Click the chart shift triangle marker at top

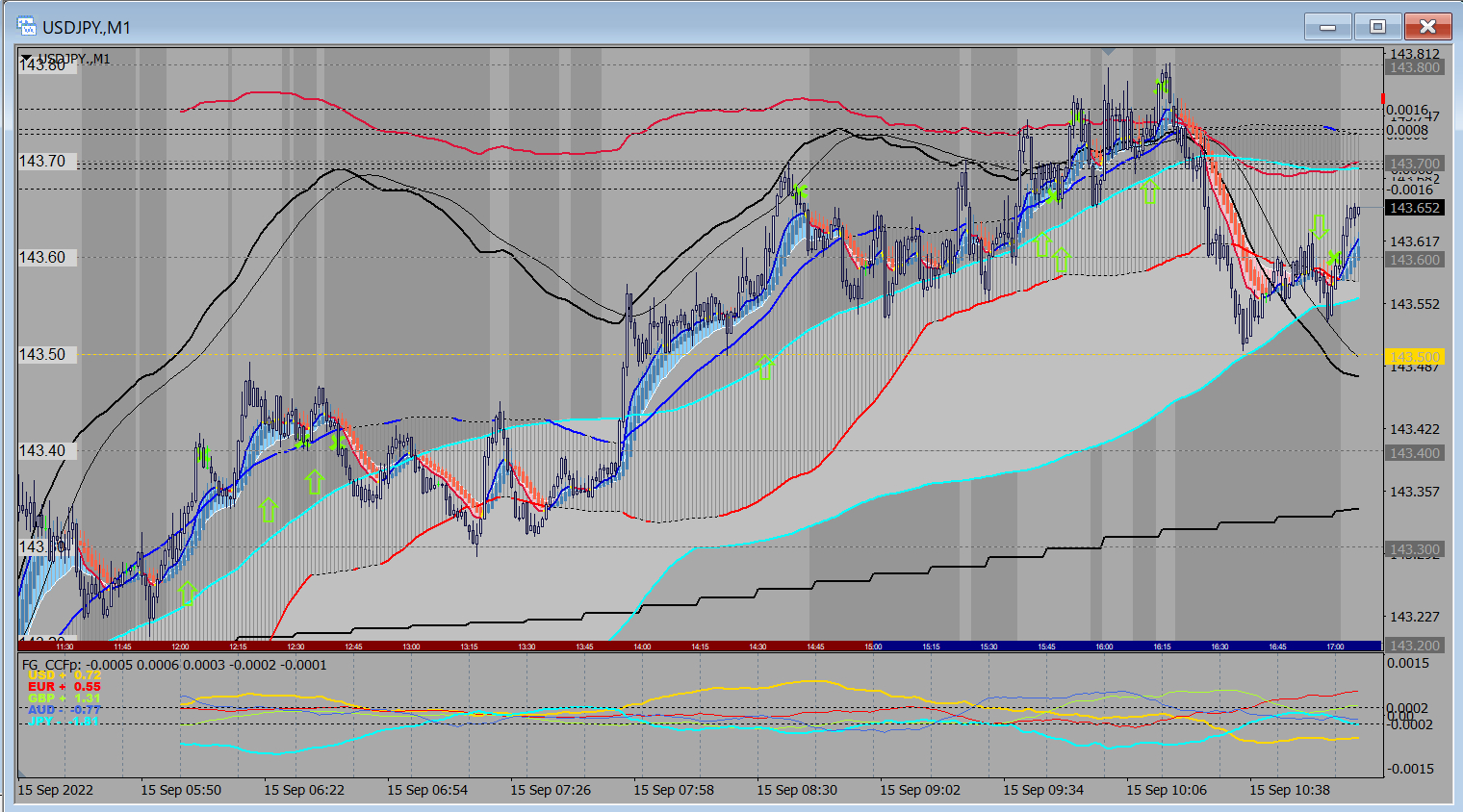pyautogui.click(x=1108, y=51)
